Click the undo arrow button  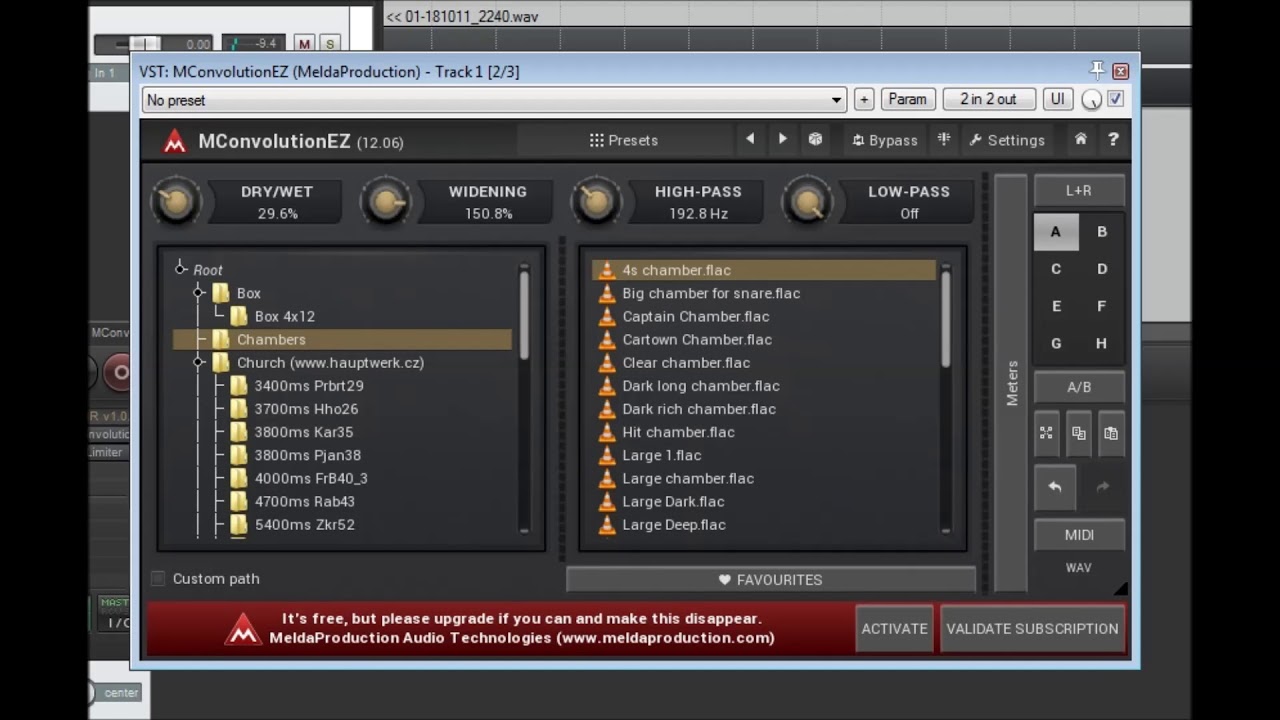pyautogui.click(x=1054, y=487)
